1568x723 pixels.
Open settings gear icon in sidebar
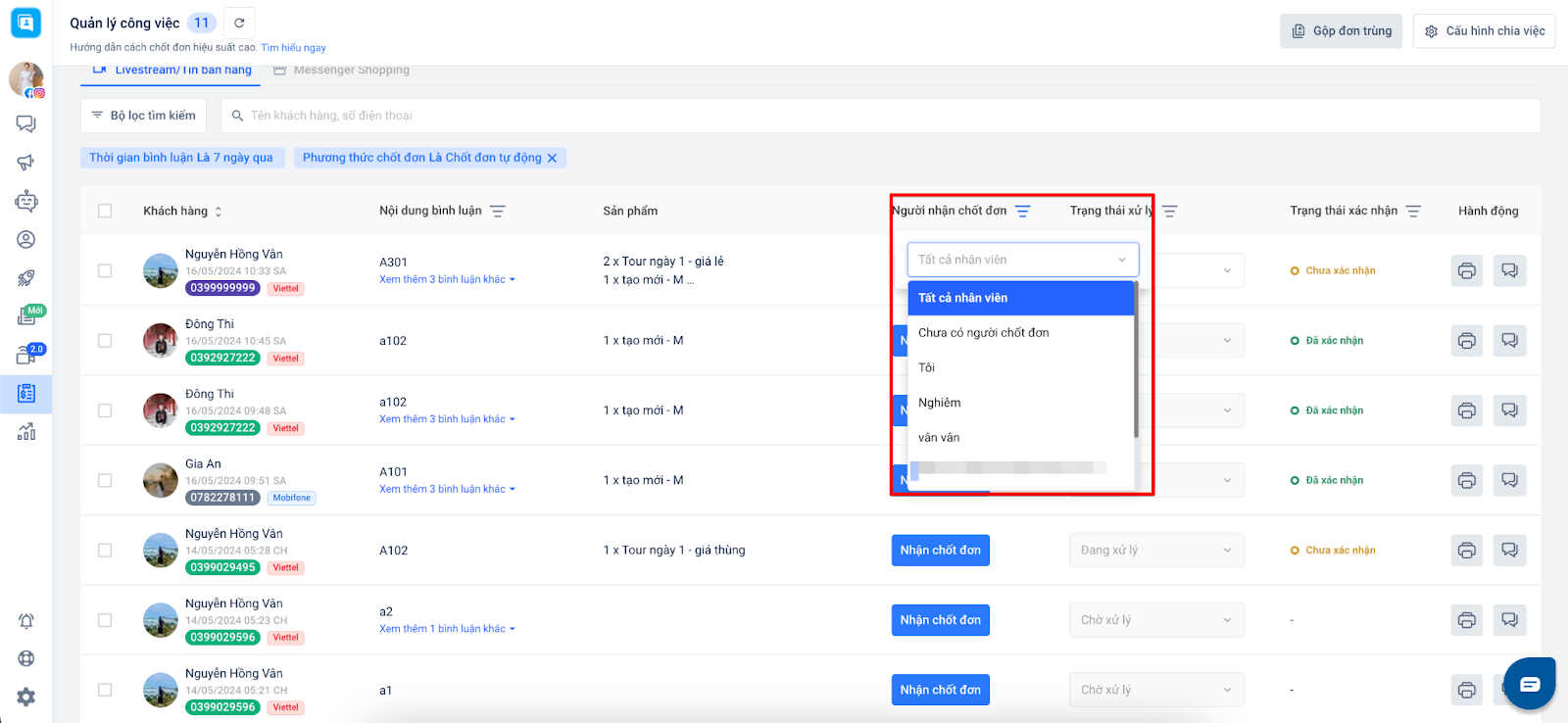click(x=26, y=697)
